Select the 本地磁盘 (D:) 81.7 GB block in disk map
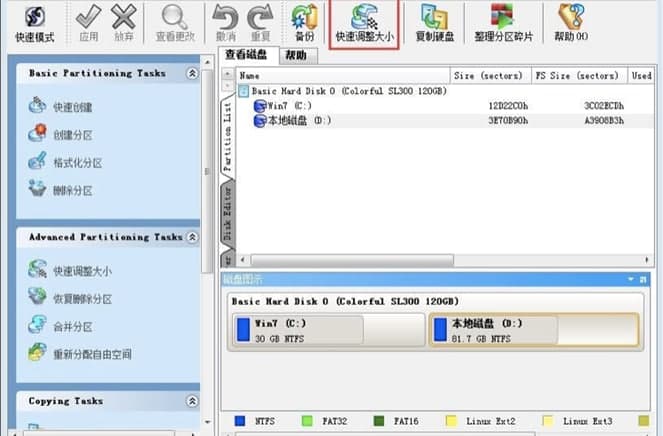Viewport: 663px width, 436px height. click(x=534, y=330)
